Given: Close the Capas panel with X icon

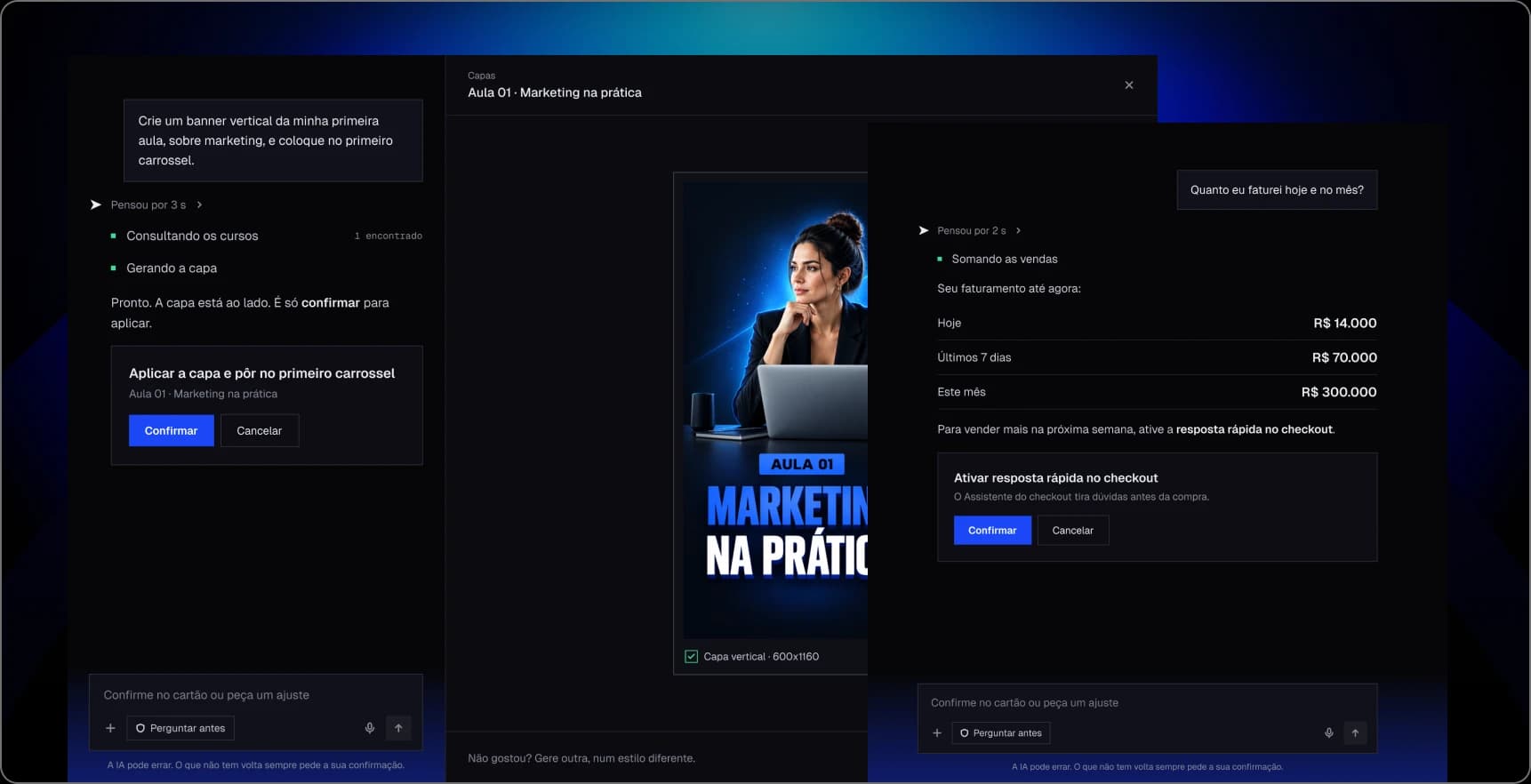Looking at the screenshot, I should tap(1129, 85).
